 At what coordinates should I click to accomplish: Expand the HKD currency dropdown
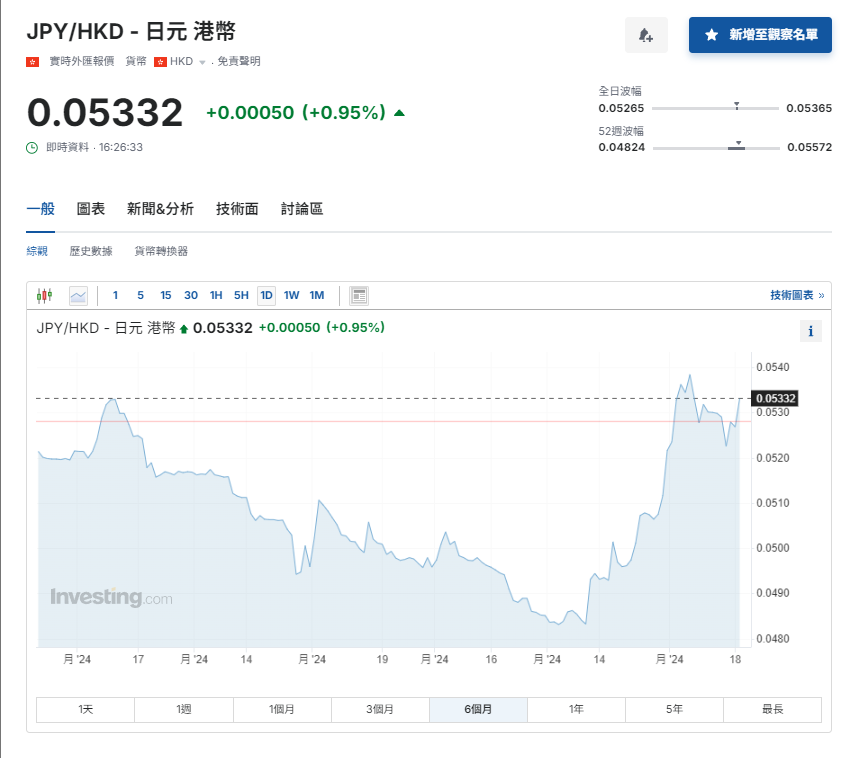pos(202,62)
